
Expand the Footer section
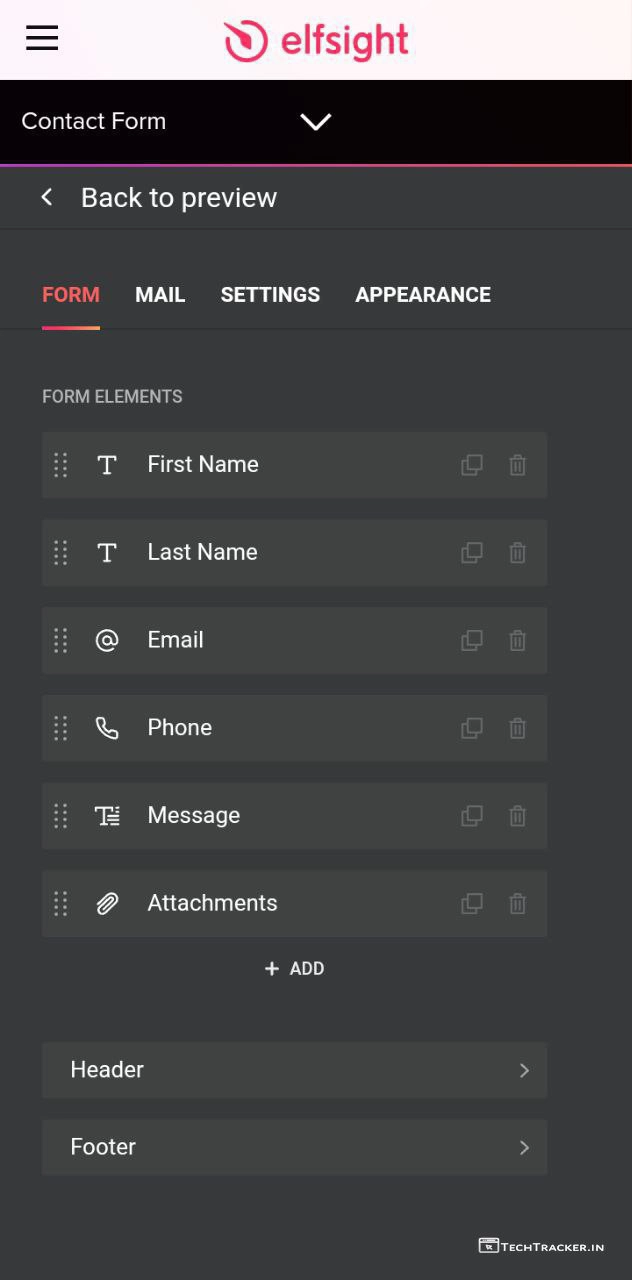click(294, 1147)
